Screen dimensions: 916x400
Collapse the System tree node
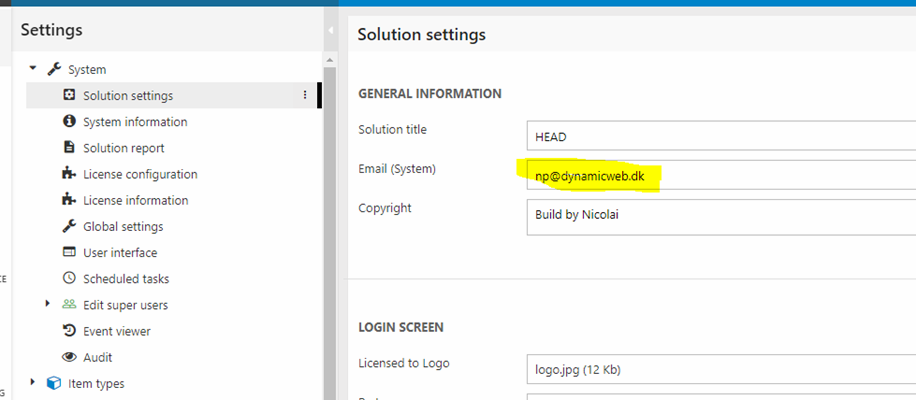click(33, 69)
